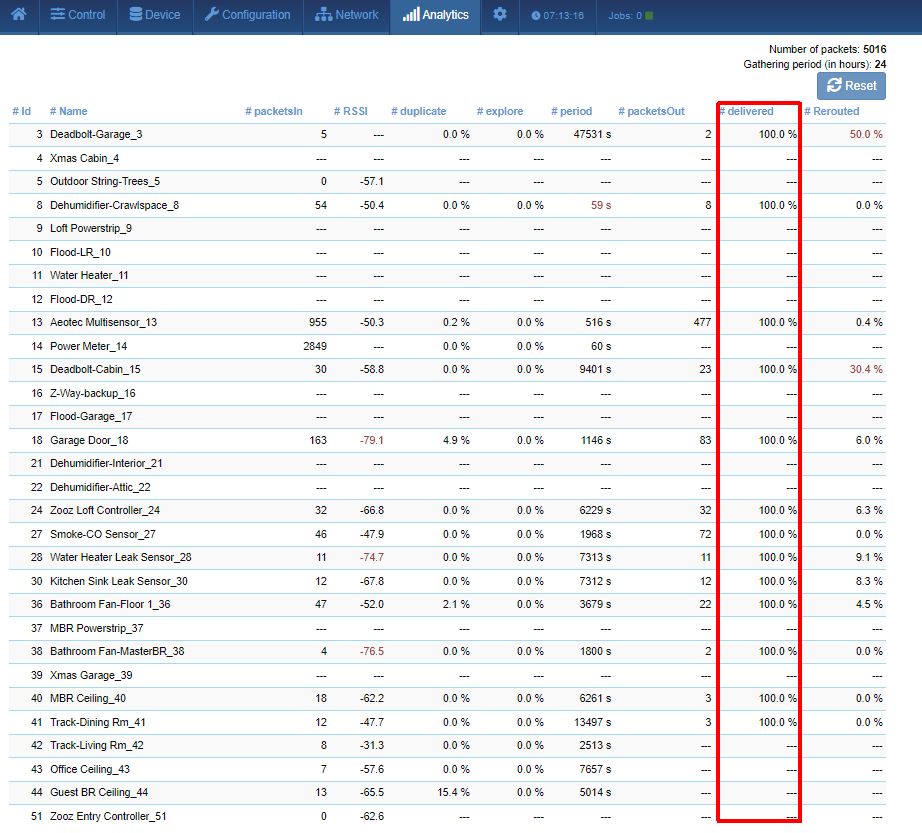Sort by # Rerouted column header
922x833 pixels.
point(832,111)
